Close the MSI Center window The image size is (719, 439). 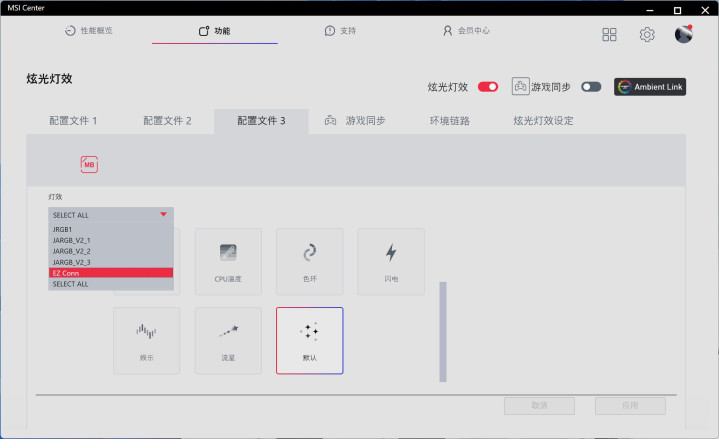pyautogui.click(x=705, y=10)
